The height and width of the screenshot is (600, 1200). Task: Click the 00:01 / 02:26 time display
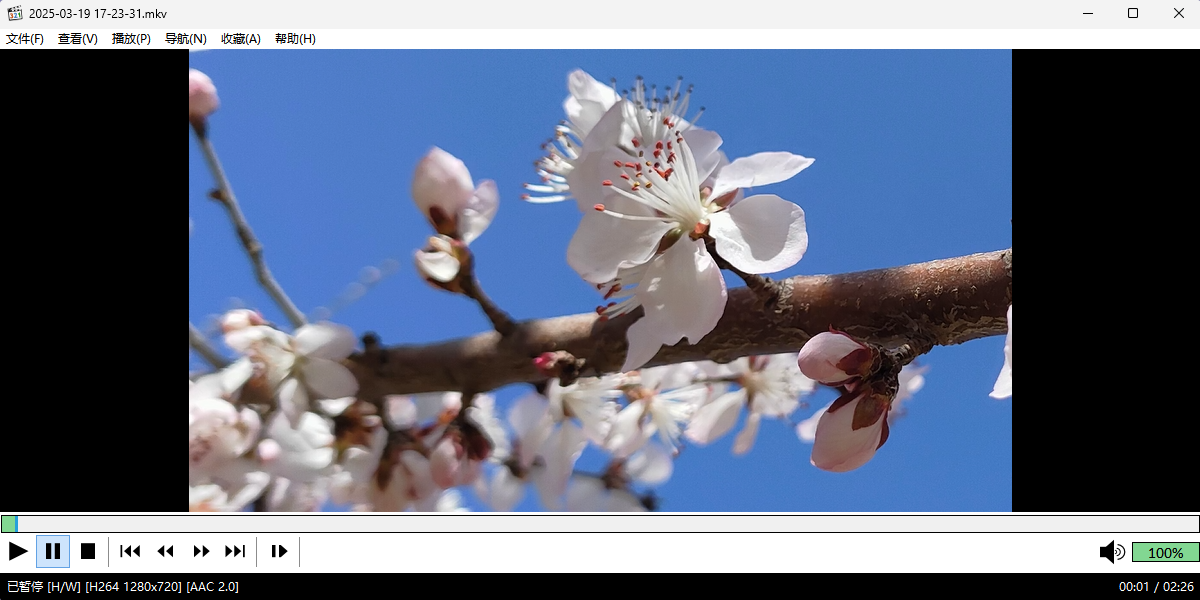1155,587
